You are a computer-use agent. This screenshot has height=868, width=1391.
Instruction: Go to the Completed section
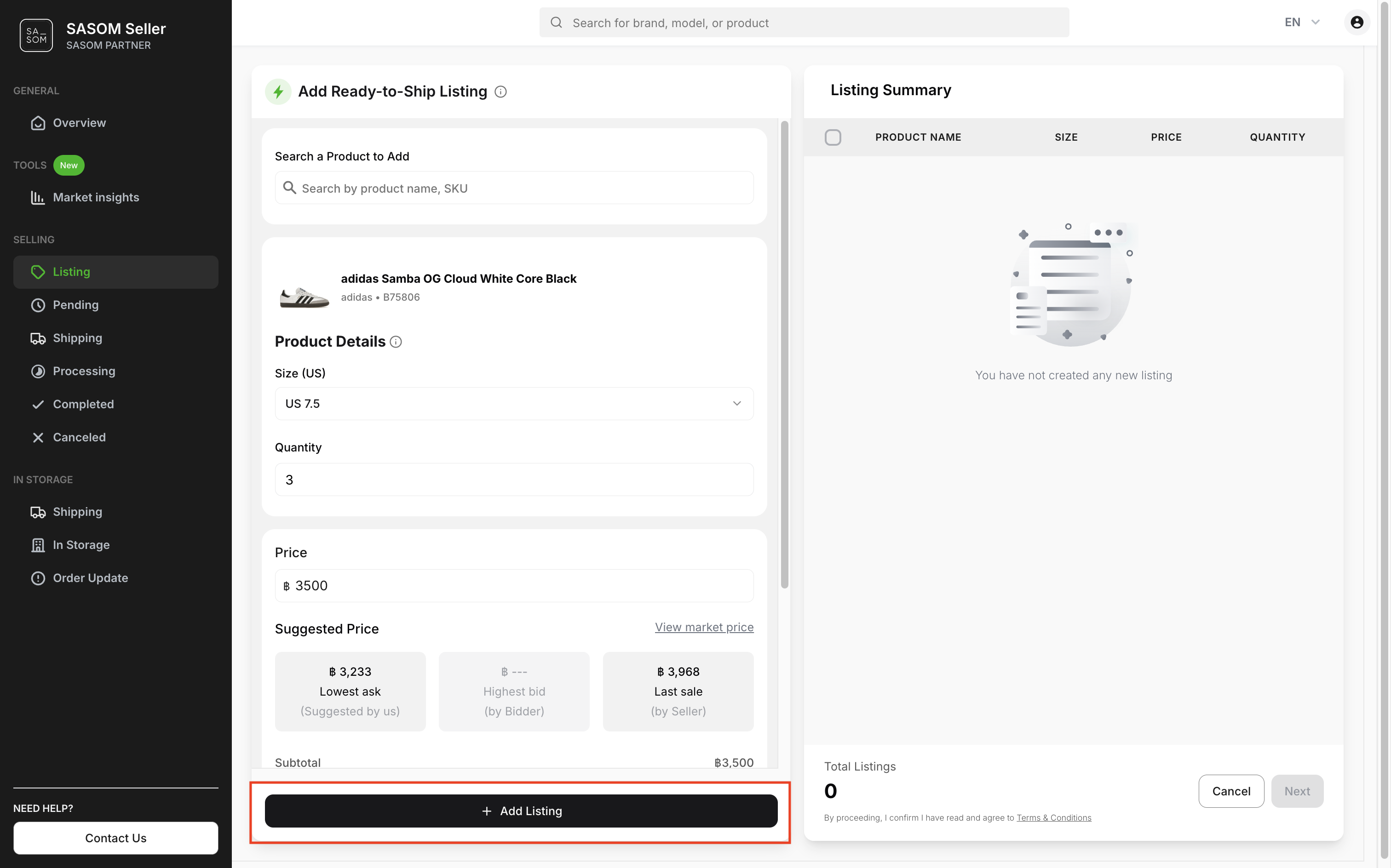(83, 404)
